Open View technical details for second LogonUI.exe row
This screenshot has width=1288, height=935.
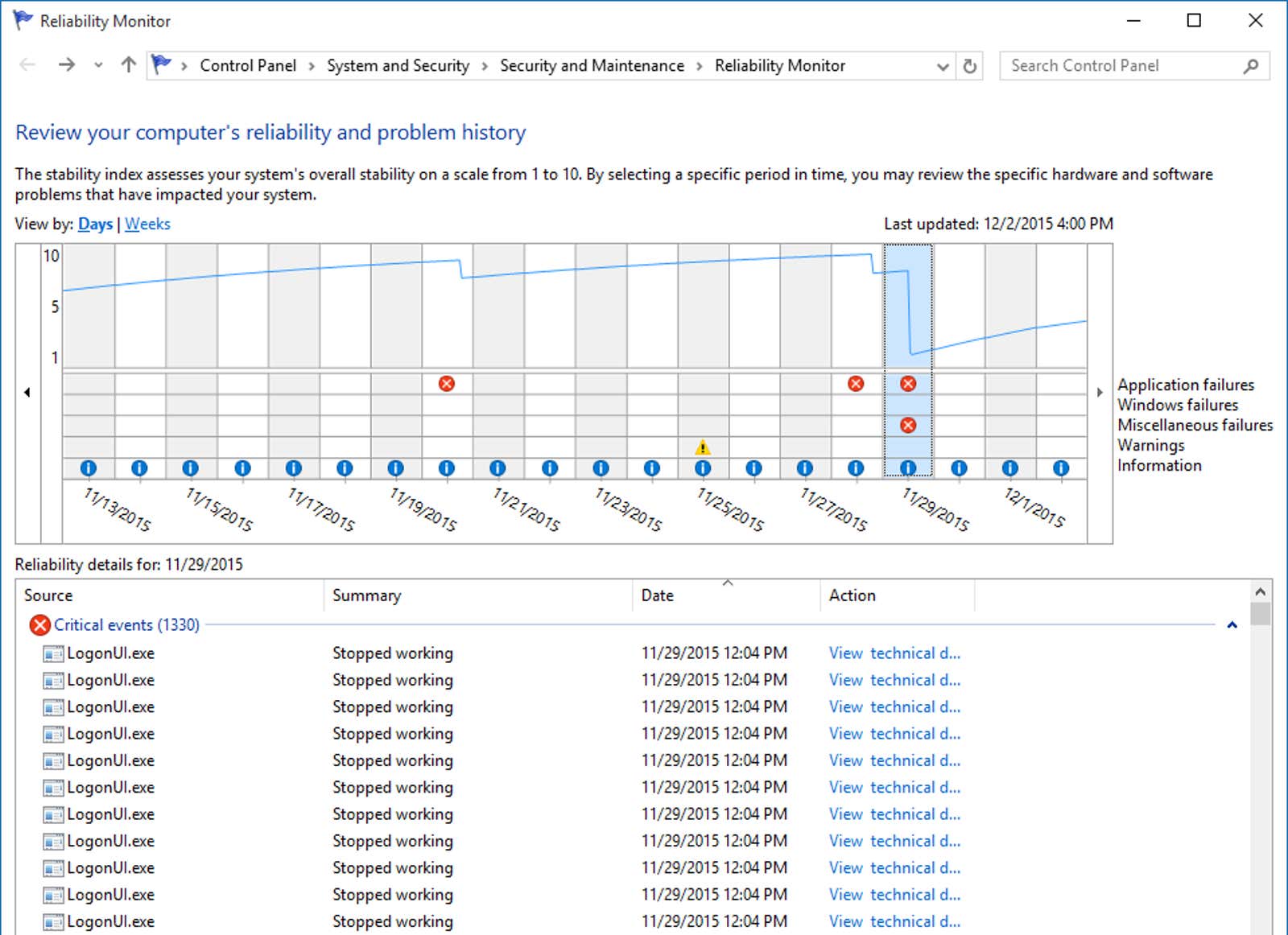(x=894, y=680)
